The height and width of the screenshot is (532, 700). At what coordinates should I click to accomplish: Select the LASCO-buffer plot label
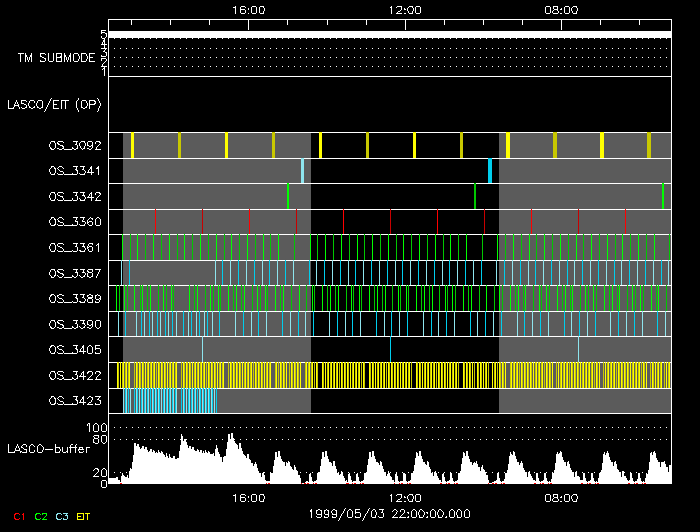coord(48,450)
